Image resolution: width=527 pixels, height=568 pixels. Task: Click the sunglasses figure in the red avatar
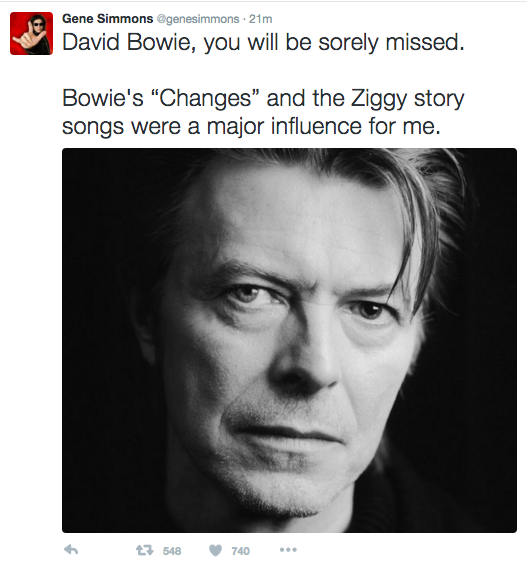(34, 34)
